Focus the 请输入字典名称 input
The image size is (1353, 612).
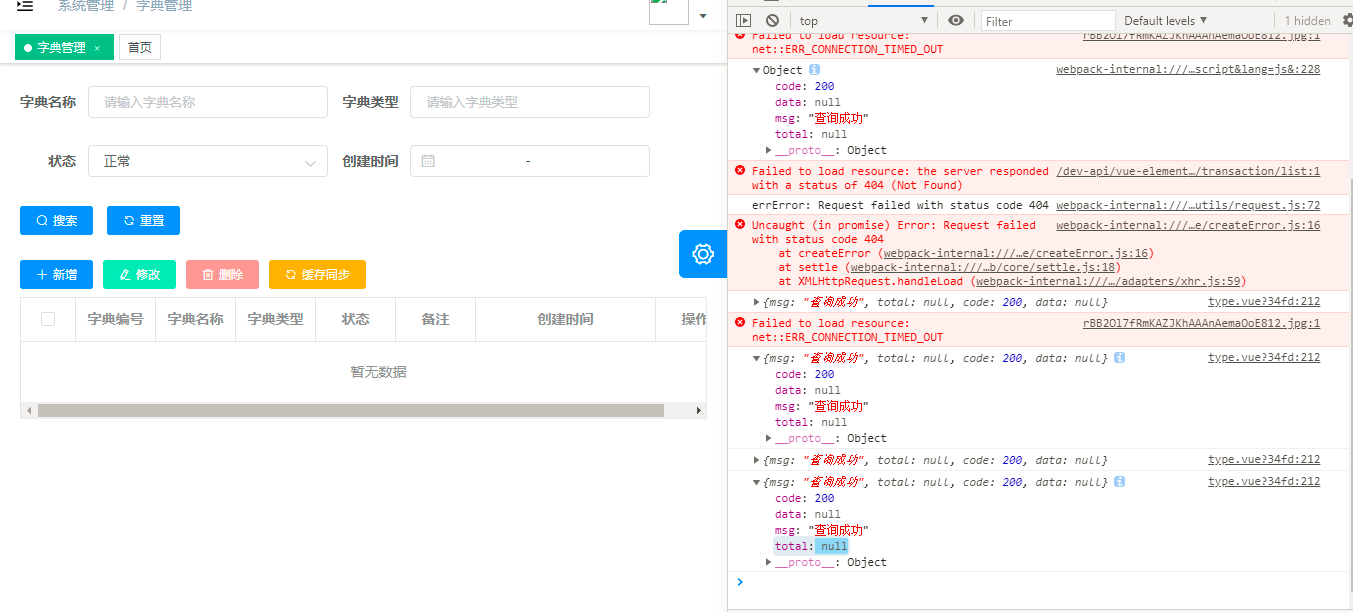coord(208,102)
